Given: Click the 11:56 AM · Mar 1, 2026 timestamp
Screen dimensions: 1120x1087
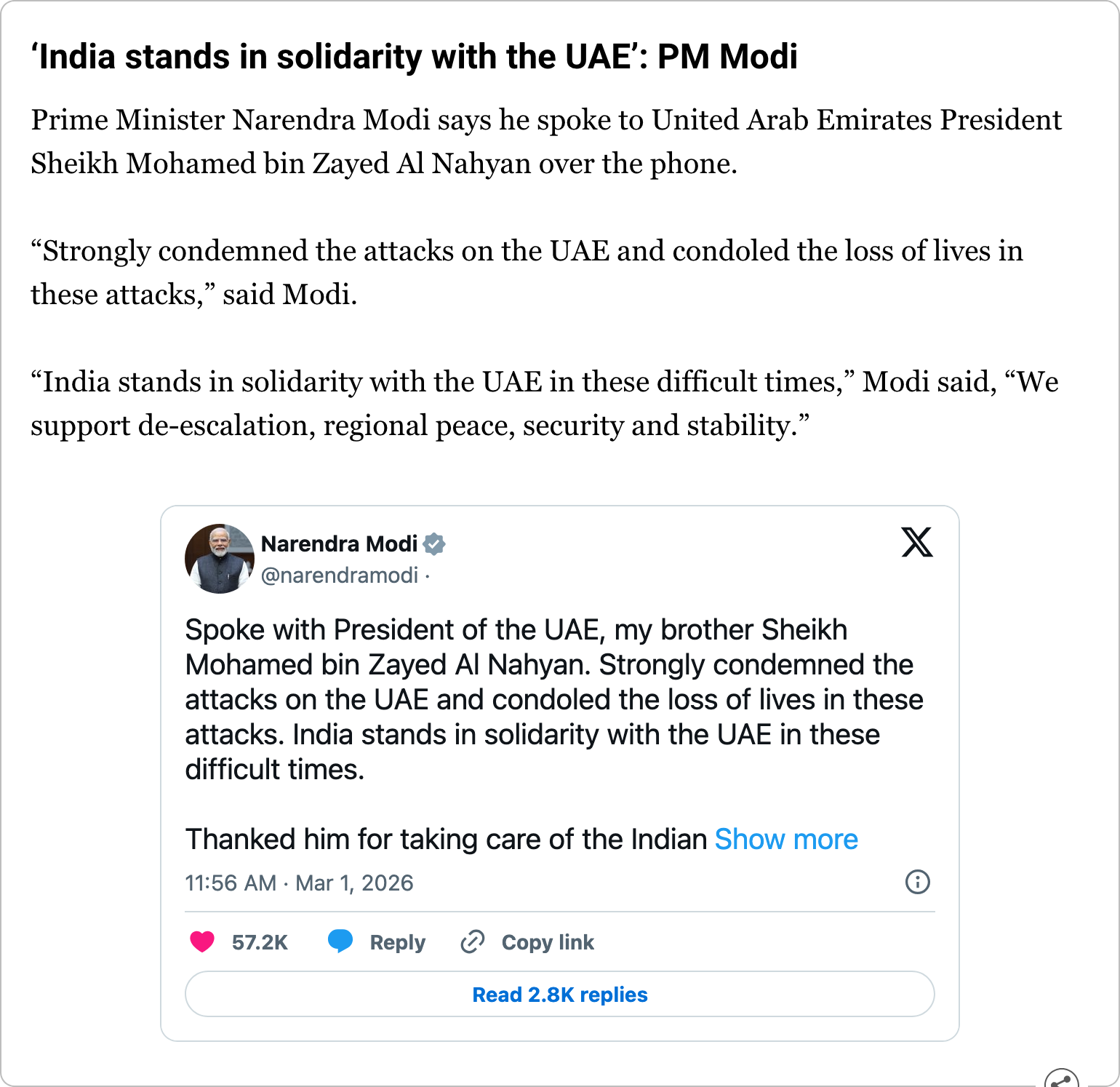Looking at the screenshot, I should click(299, 883).
